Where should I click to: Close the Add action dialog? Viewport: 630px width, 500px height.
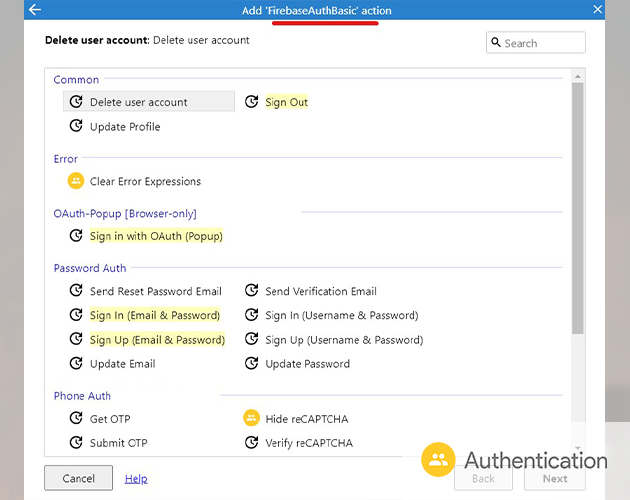coord(598,10)
